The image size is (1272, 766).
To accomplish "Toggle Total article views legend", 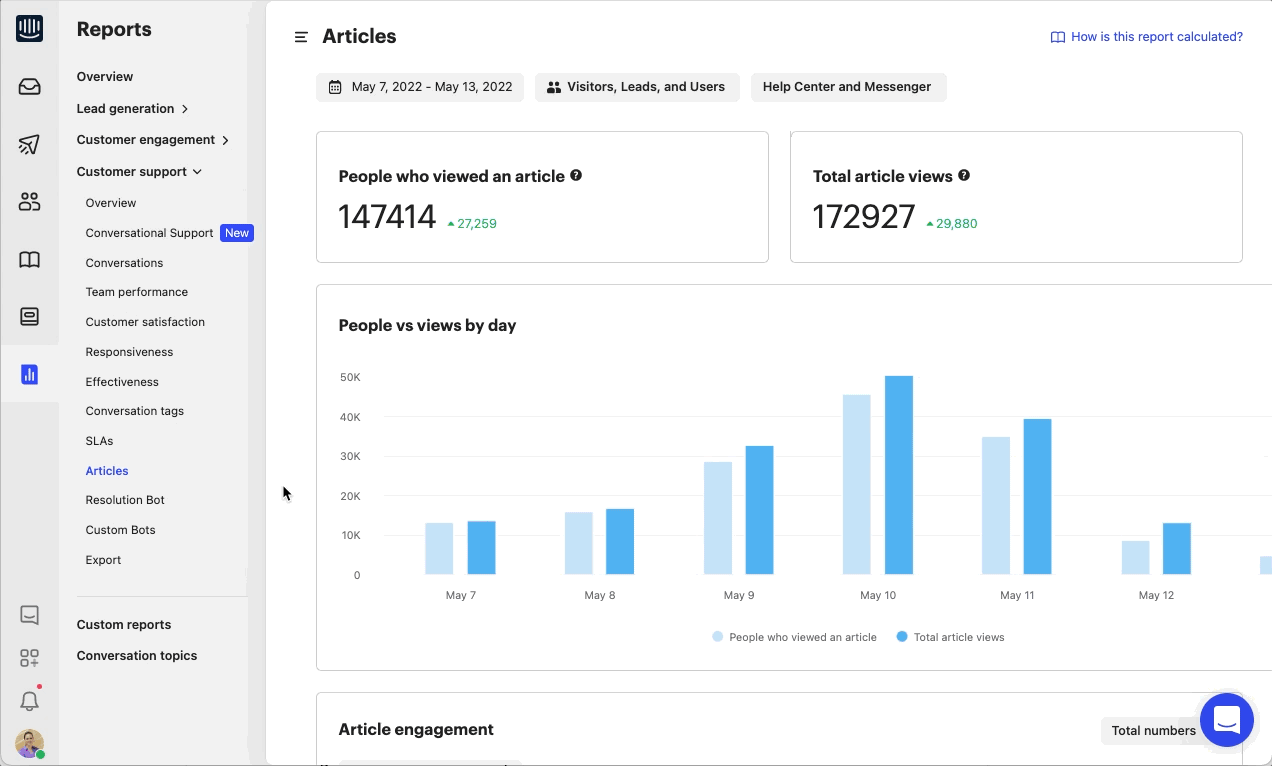I will [951, 637].
